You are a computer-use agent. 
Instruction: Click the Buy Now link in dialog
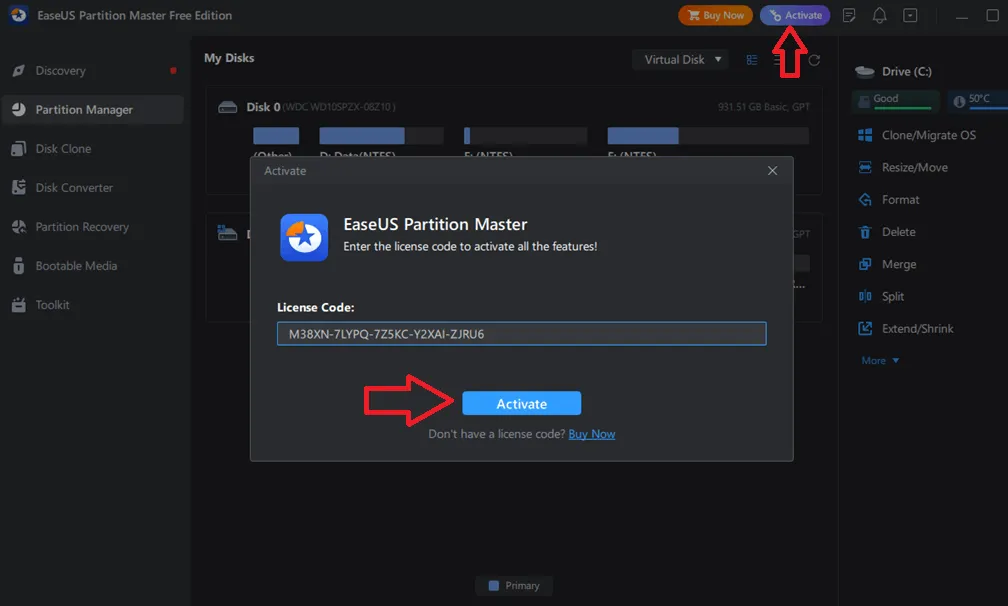[591, 434]
